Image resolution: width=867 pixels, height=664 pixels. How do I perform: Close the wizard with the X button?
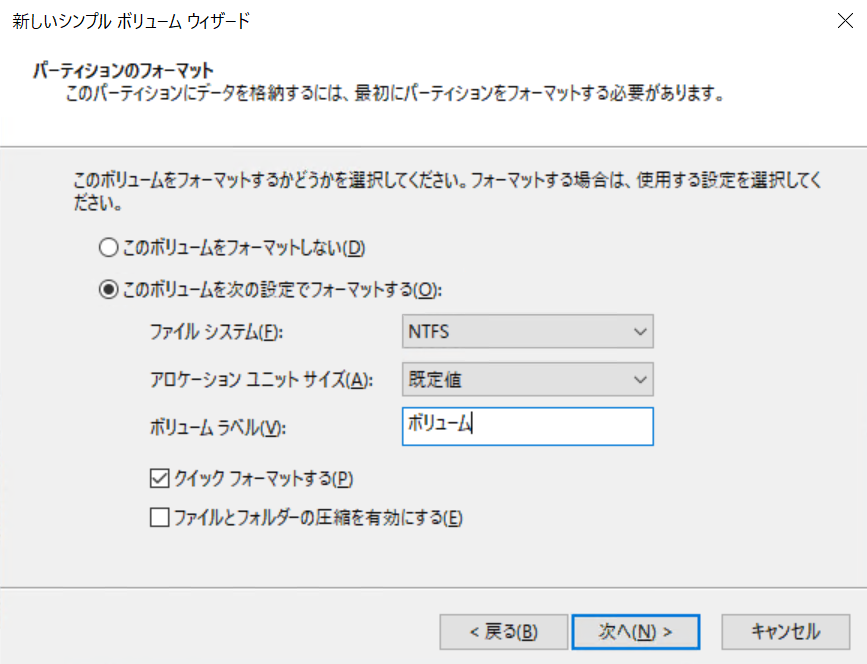click(845, 21)
